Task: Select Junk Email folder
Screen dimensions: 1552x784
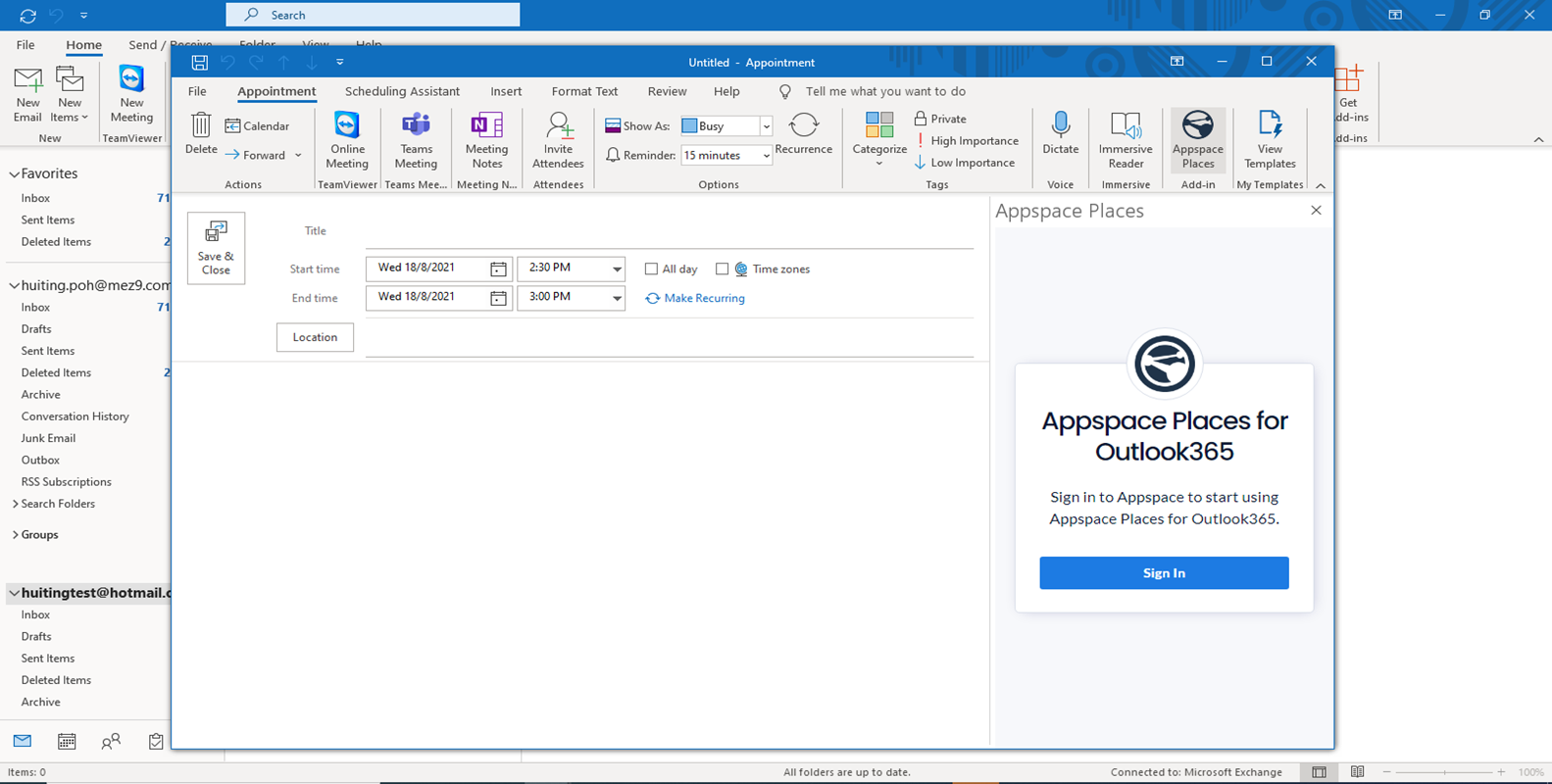Action: coord(48,438)
